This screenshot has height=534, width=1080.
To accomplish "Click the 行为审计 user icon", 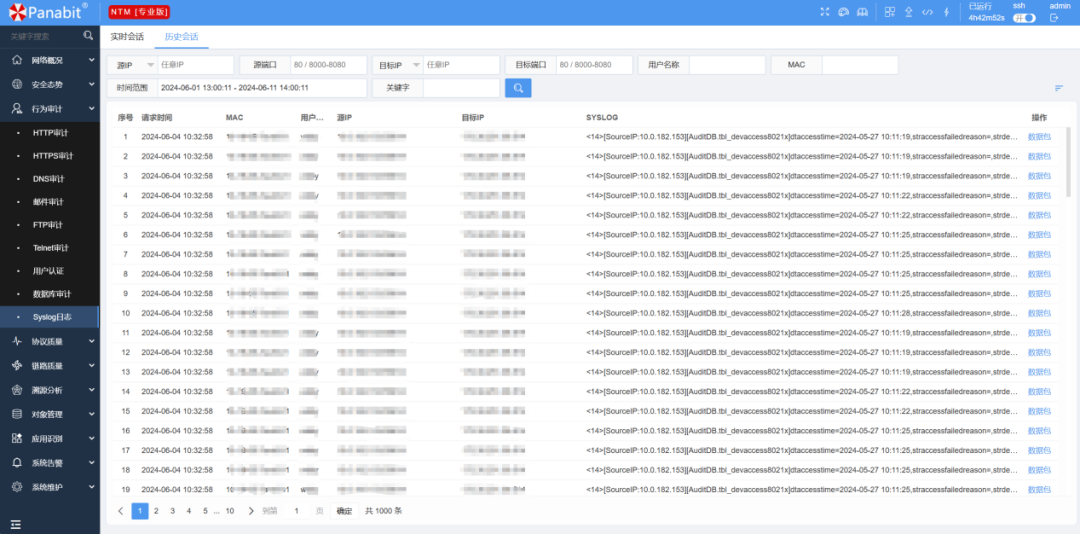I will pyautogui.click(x=17, y=109).
